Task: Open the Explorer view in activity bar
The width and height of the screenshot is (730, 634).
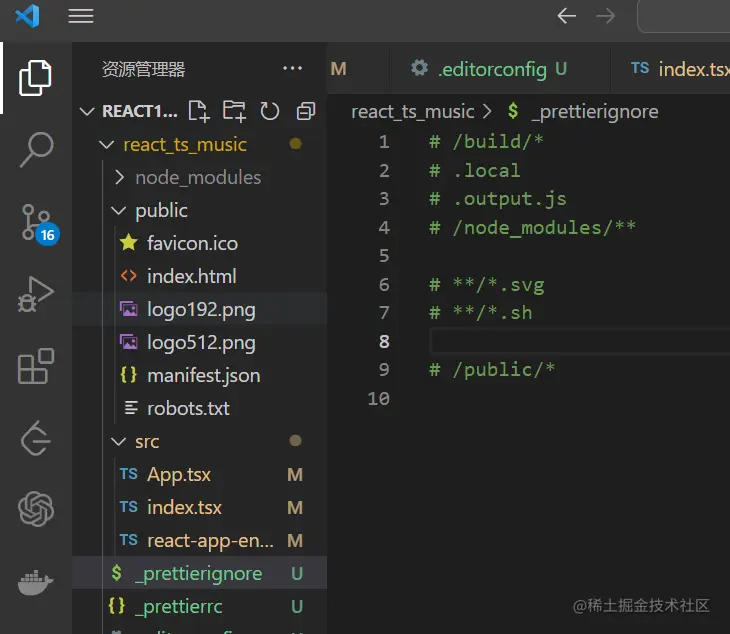Action: (35, 78)
